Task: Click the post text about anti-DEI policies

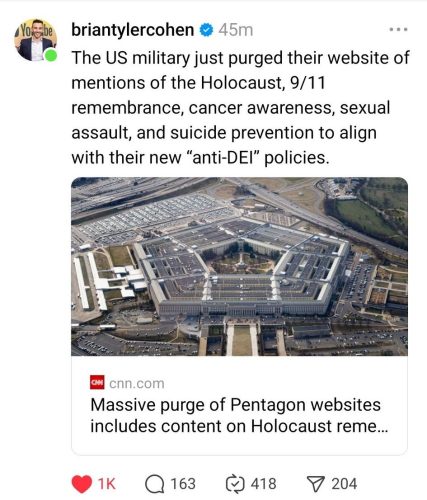Action: 240,108
